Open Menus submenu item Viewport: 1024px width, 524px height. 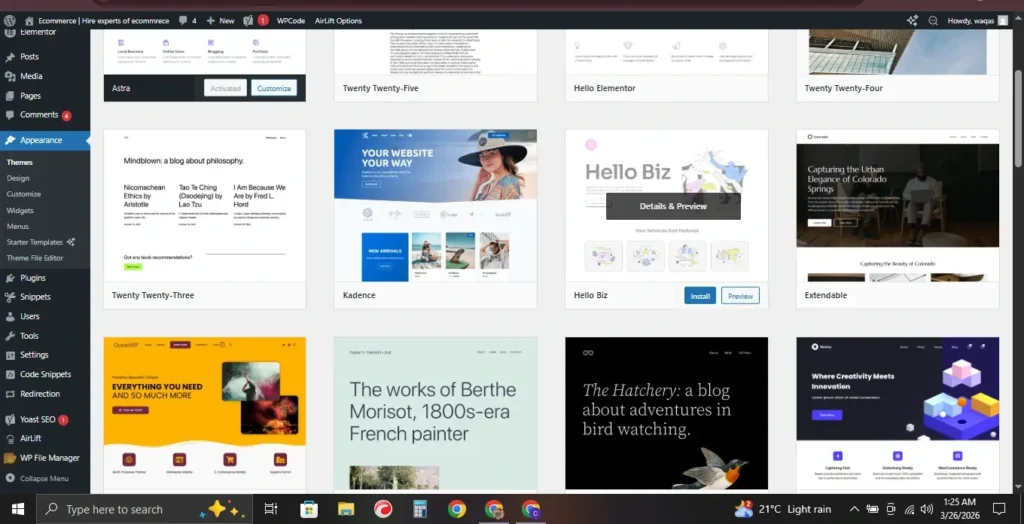click(18, 226)
